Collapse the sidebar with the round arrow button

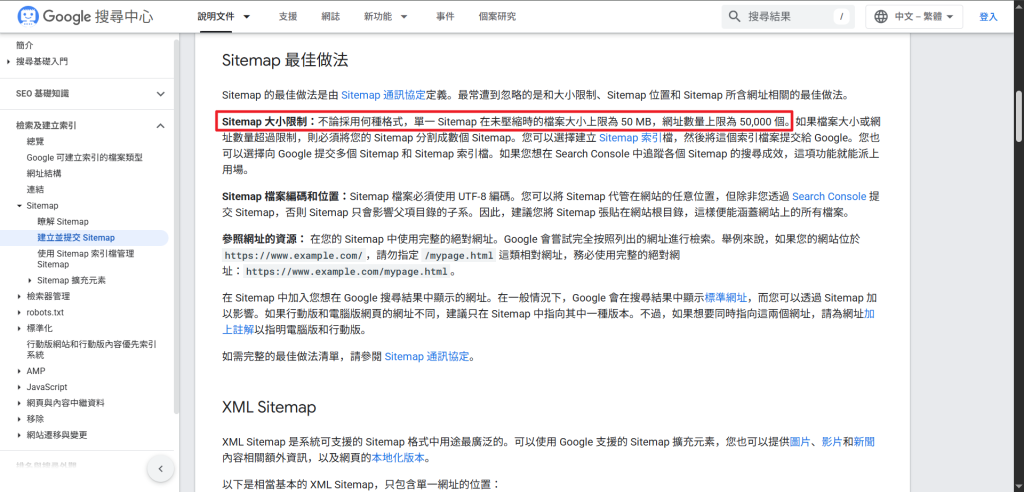click(161, 468)
